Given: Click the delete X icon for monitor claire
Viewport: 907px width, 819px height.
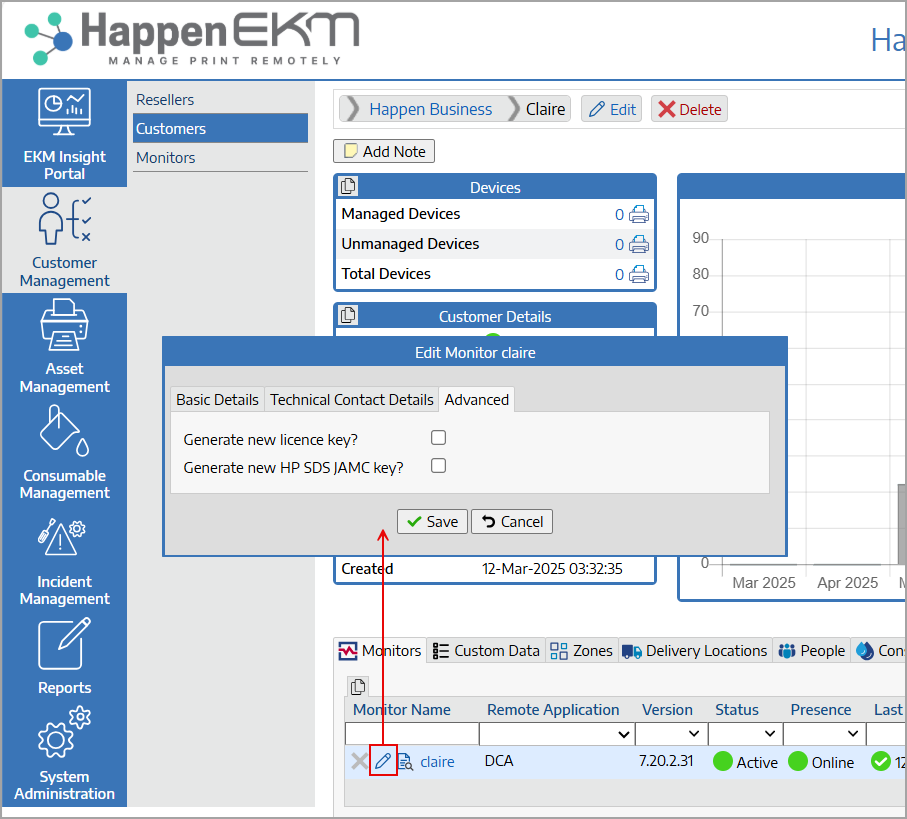Looking at the screenshot, I should (359, 761).
